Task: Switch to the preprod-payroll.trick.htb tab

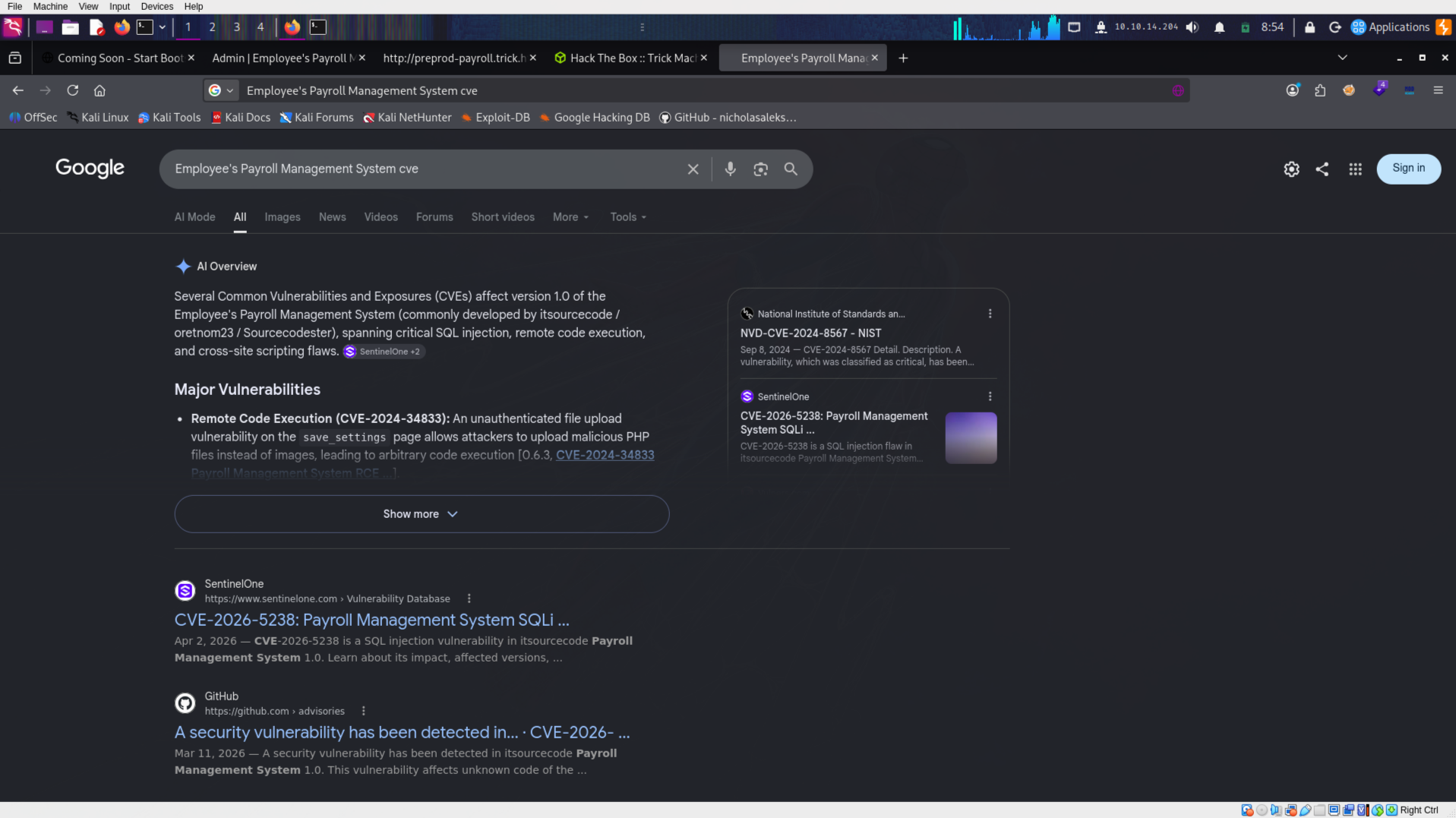Action: coord(453,58)
